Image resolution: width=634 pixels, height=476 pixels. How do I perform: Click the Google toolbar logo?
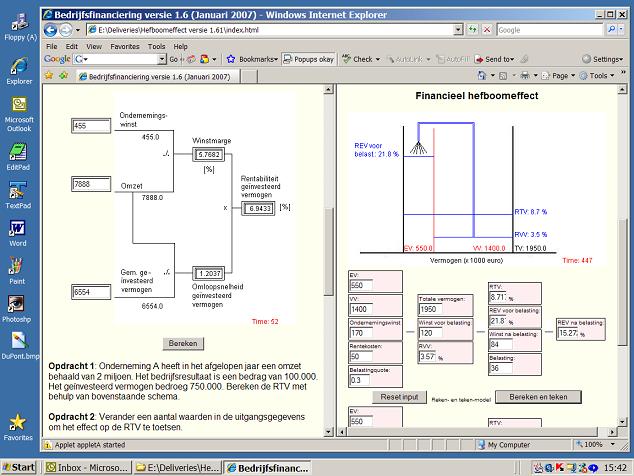(57, 59)
